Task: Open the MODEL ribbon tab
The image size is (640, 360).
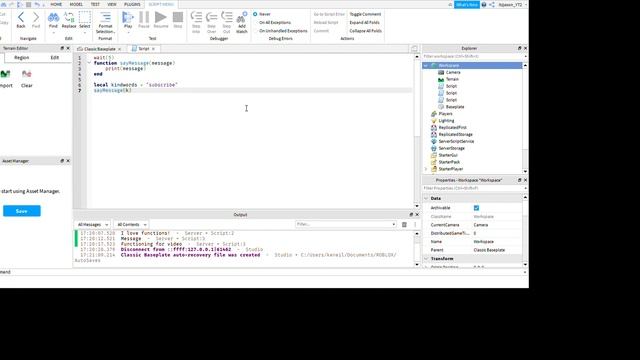Action: 76,4
